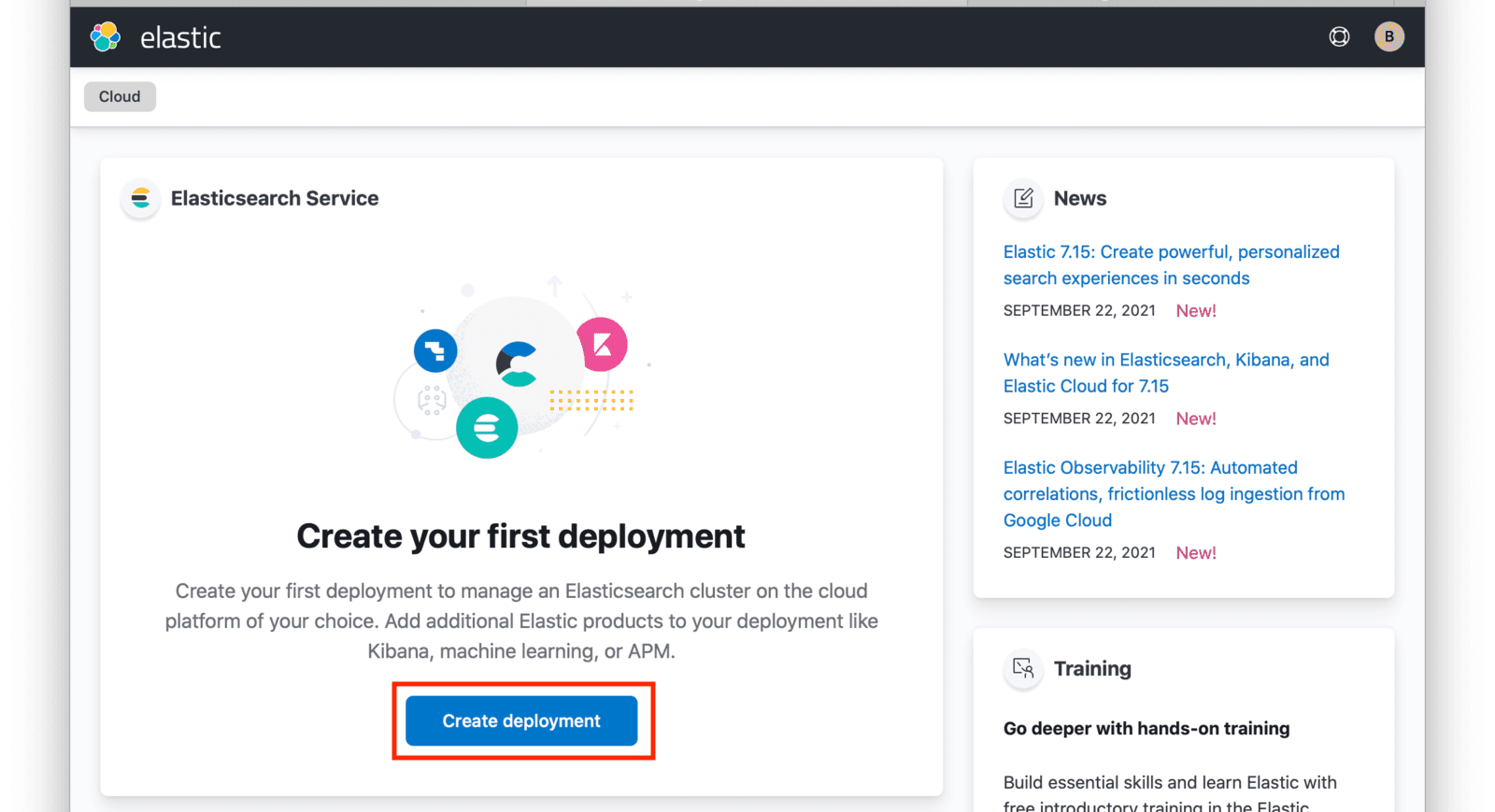
Task: Click the Training section icon
Action: tap(1023, 668)
